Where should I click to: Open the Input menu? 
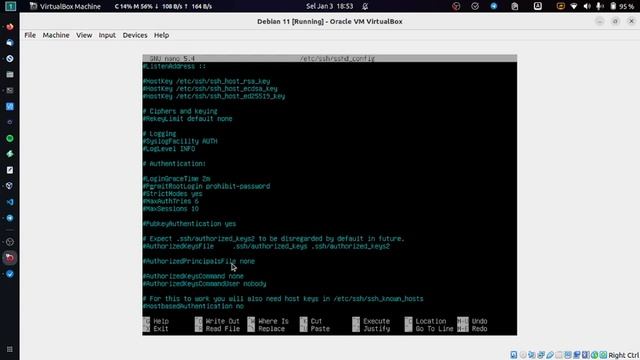(107, 35)
